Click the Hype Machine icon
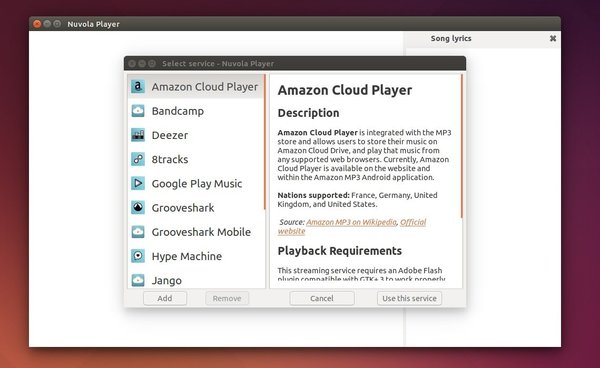600x368 pixels. point(138,256)
